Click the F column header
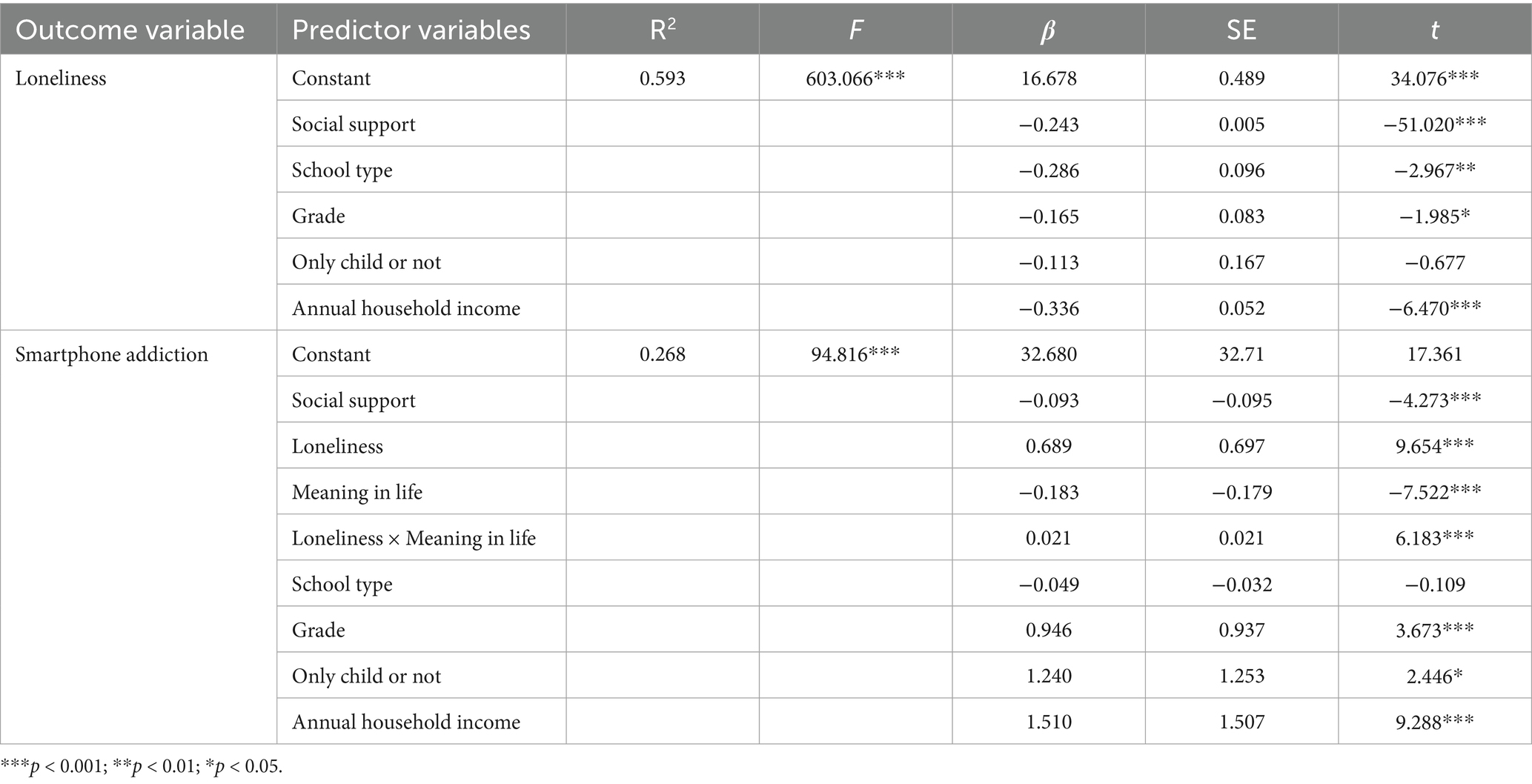The height and width of the screenshot is (784, 1532). coord(855,30)
